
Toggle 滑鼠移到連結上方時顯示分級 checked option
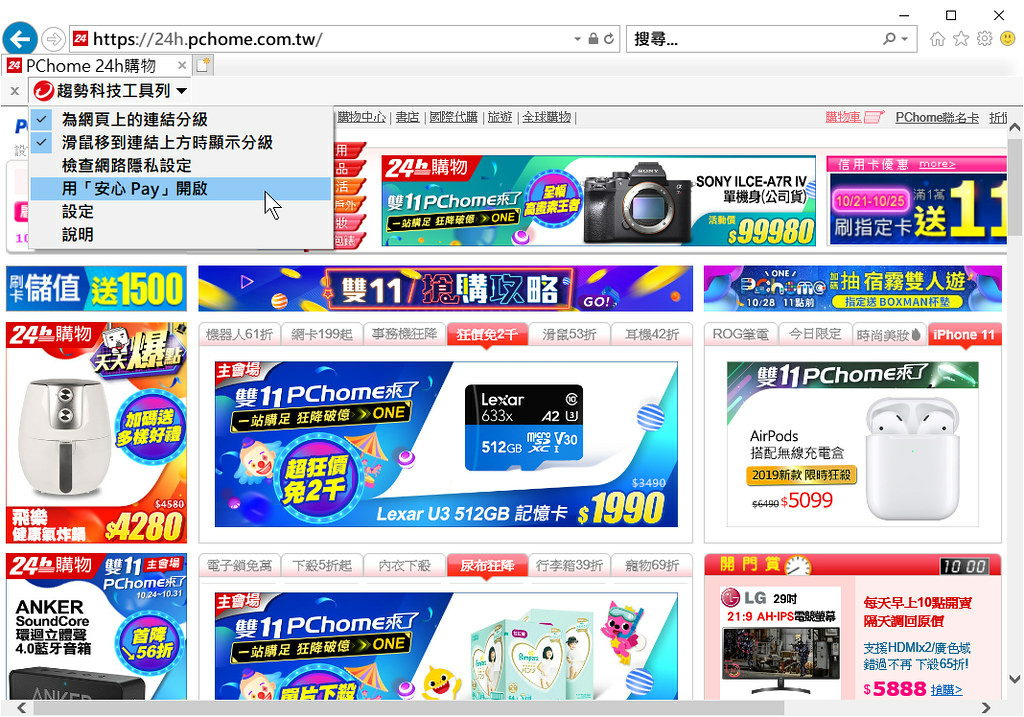[x=181, y=142]
